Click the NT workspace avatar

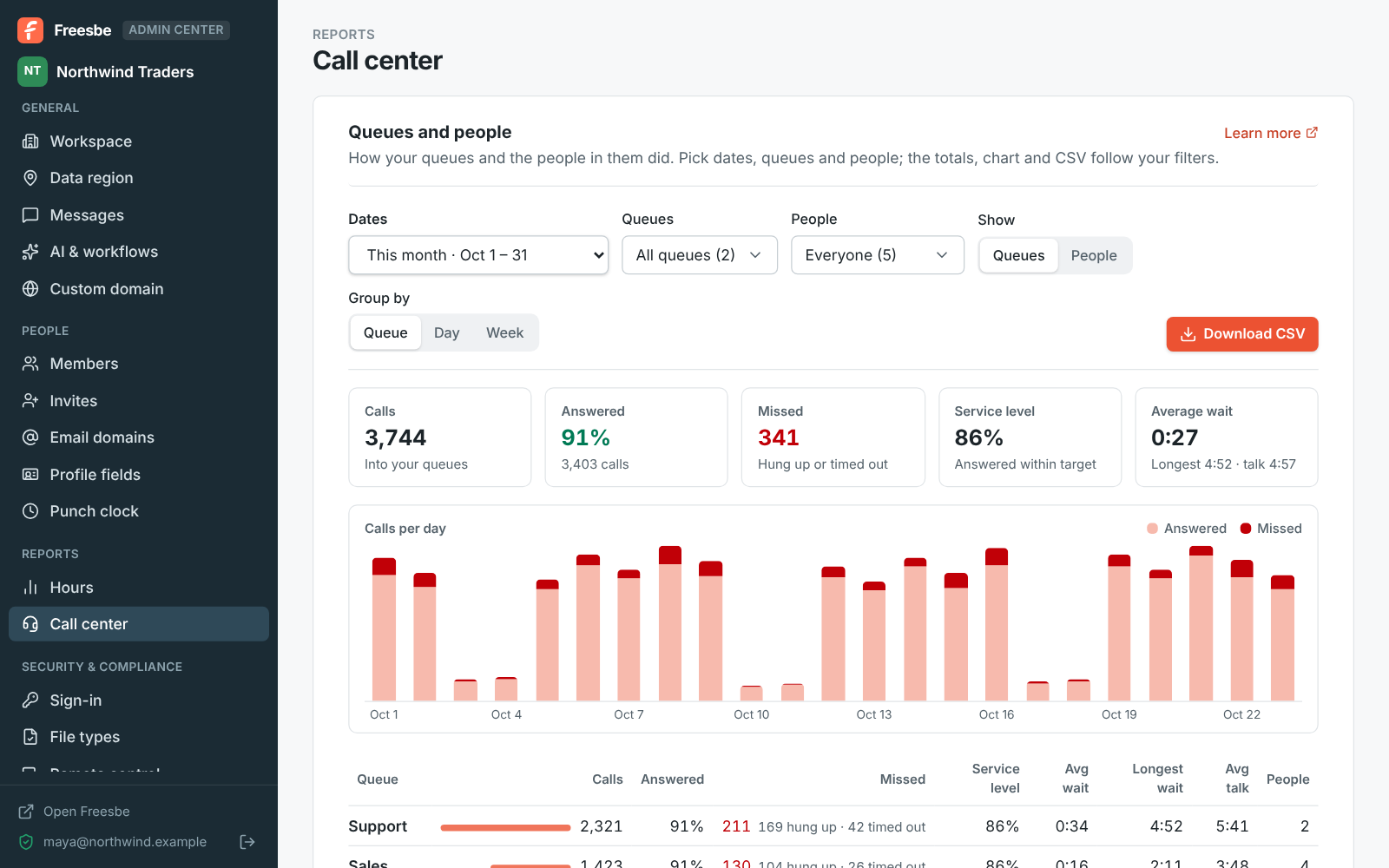pos(32,71)
